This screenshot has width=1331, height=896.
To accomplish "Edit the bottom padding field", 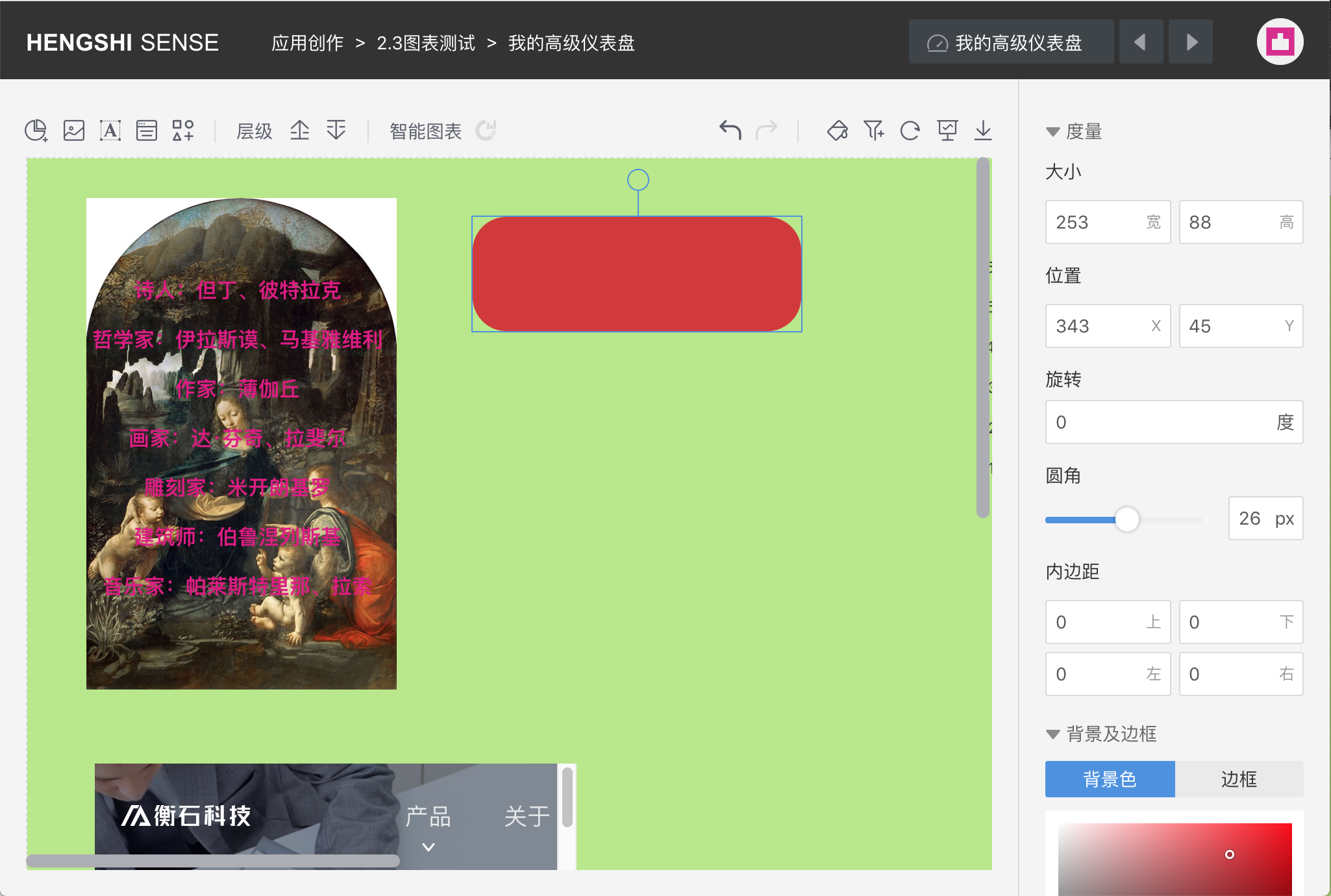I will [1241, 622].
